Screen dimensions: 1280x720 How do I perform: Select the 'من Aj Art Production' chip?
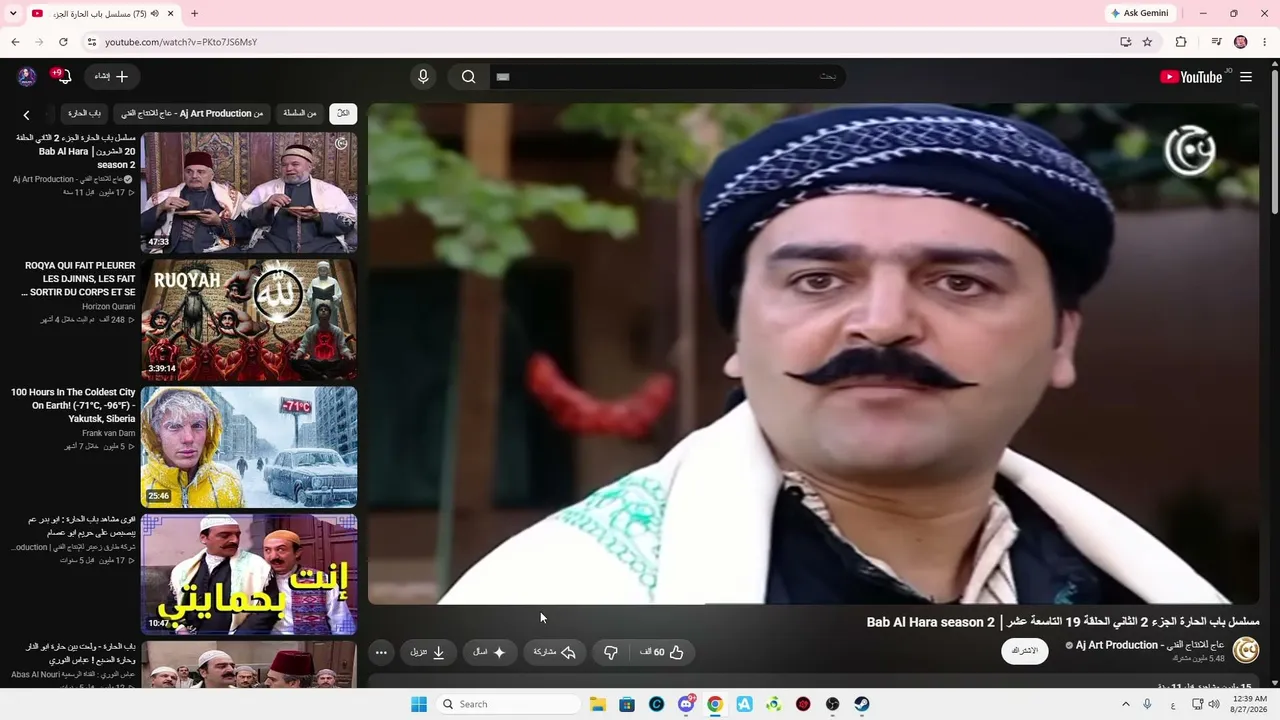pyautogui.click(x=192, y=113)
